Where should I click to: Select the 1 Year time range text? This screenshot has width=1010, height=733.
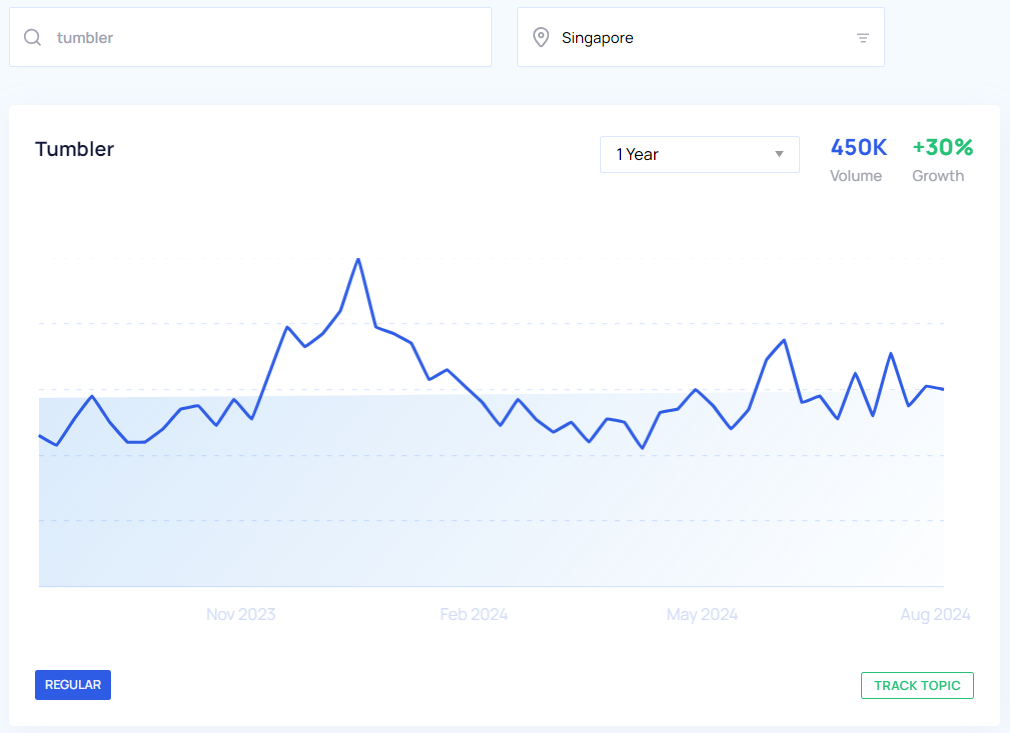point(637,155)
